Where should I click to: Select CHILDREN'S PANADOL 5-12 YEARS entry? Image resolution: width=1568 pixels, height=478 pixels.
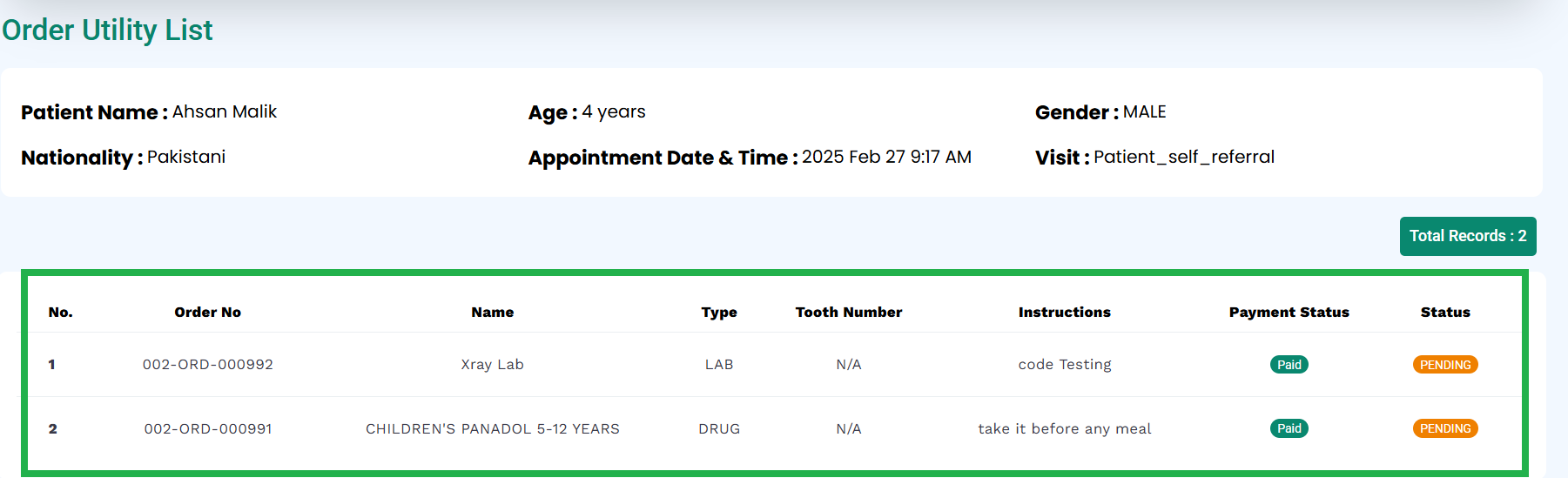point(493,428)
